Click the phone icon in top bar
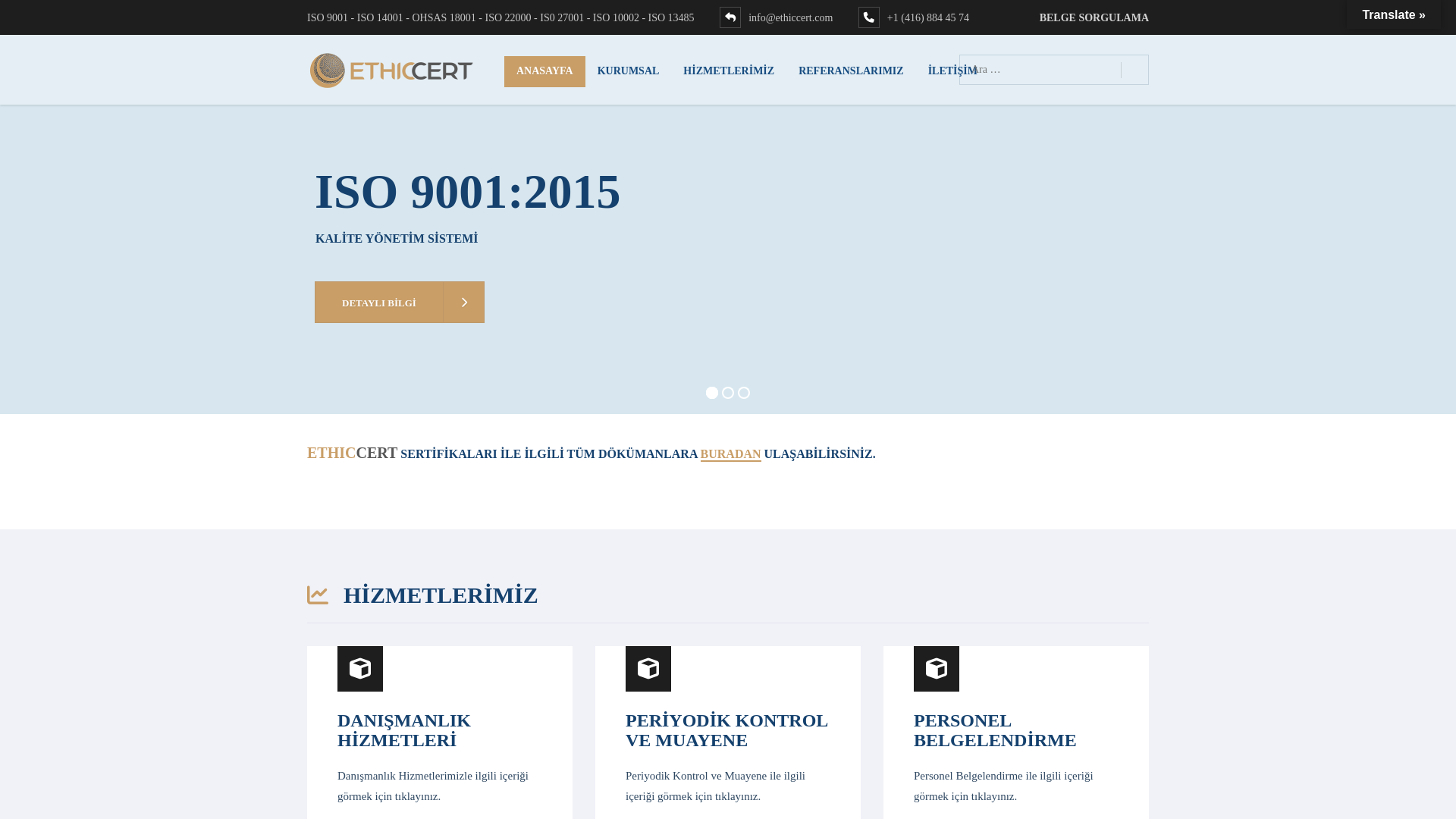This screenshot has height=819, width=1456. (x=869, y=17)
